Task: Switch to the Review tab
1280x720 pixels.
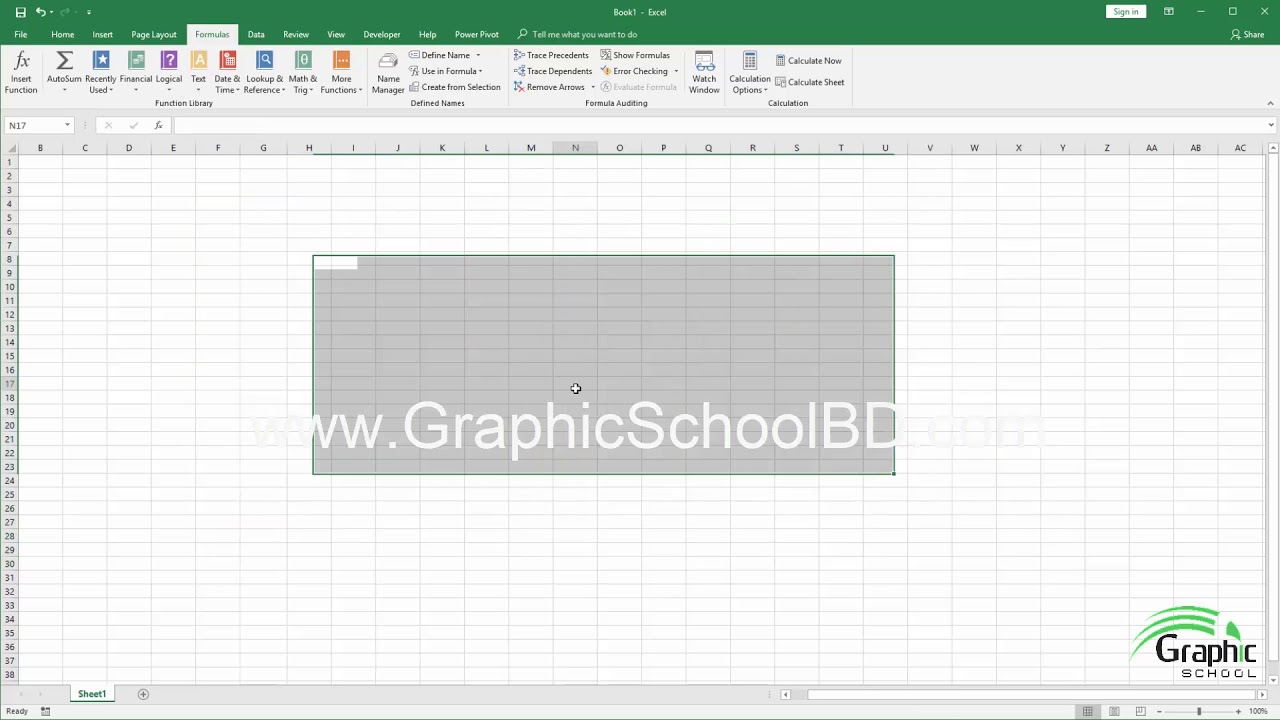Action: click(x=296, y=34)
